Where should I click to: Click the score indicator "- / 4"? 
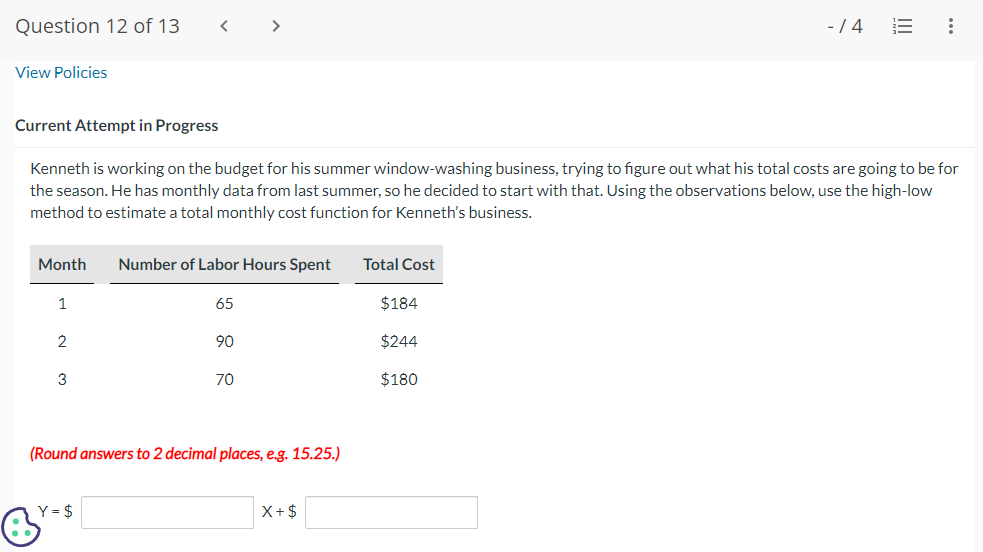846,27
